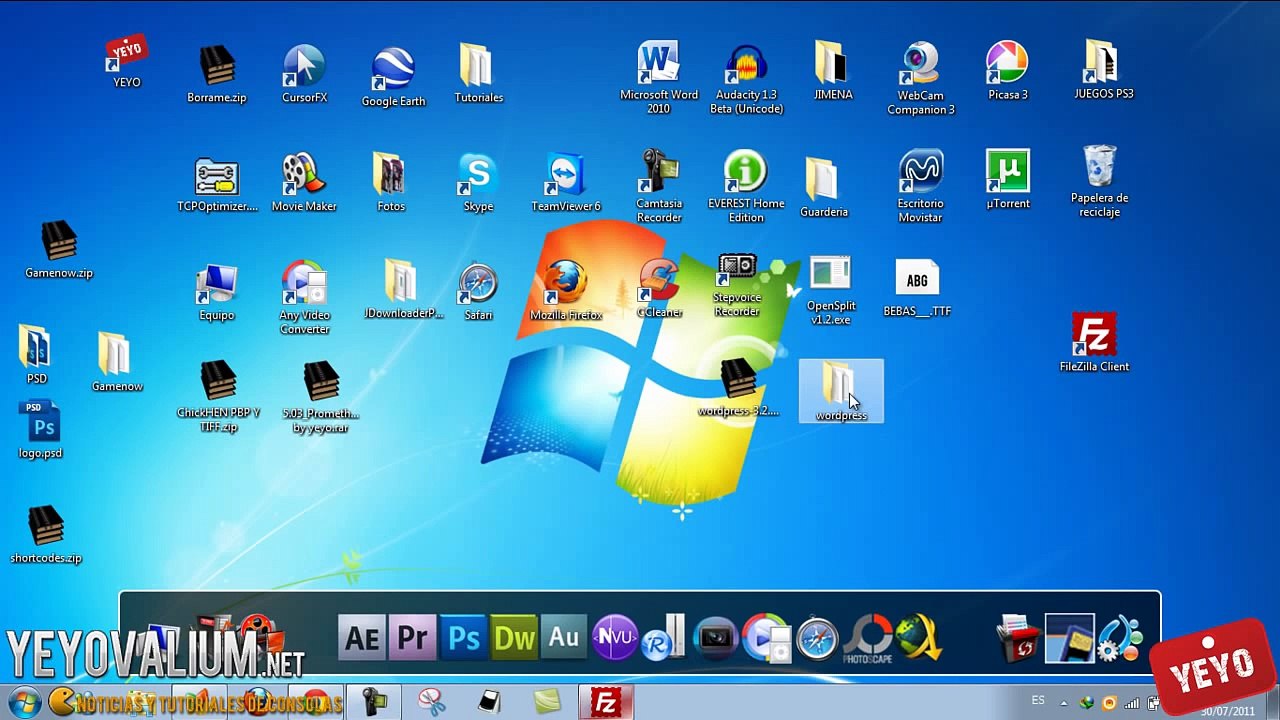Launch FileZilla Client desktop shortcut

click(1094, 343)
